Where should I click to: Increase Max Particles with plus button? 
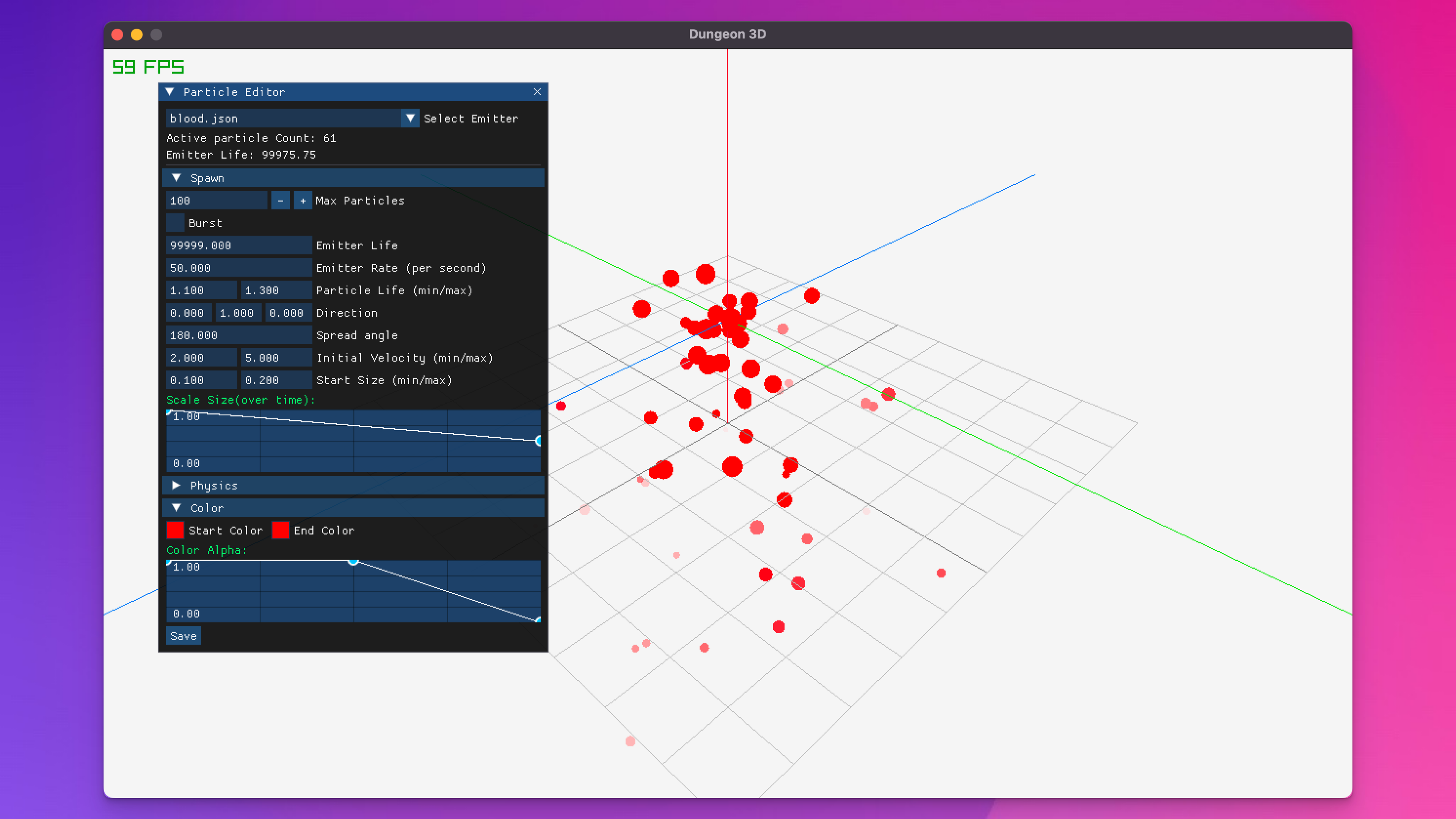click(303, 201)
